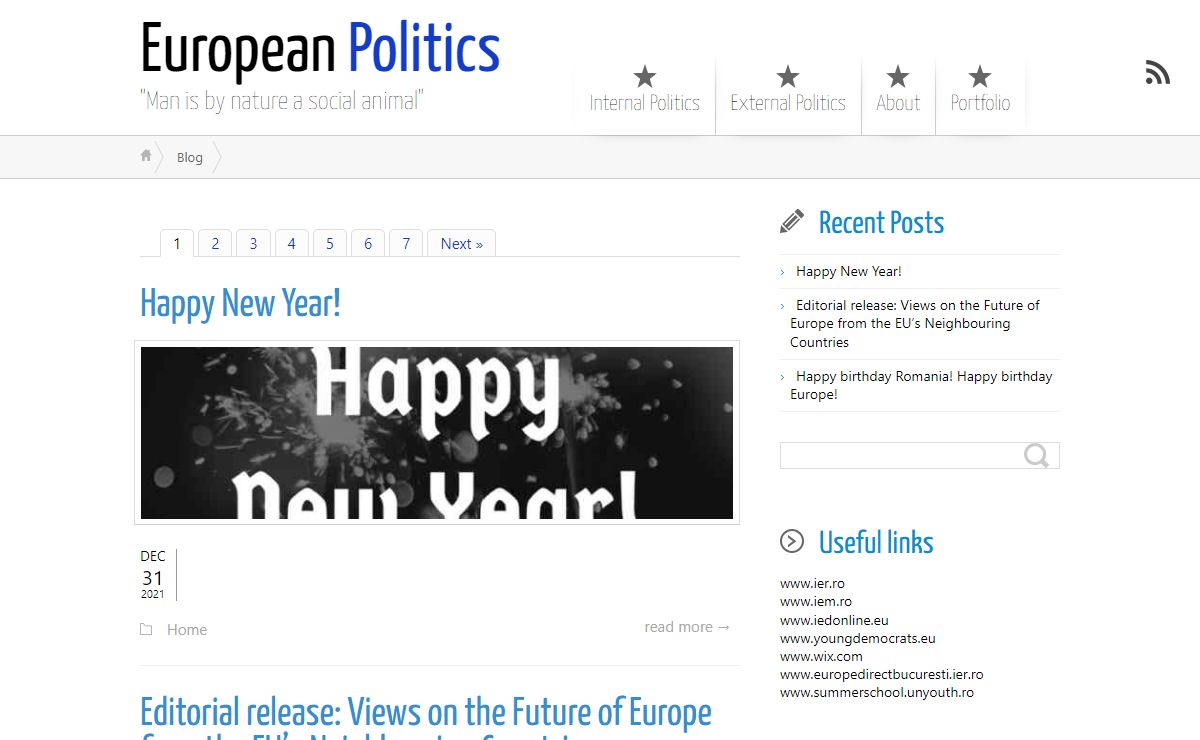Viewport: 1200px width, 740px height.
Task: Go to pagination page 2
Action: pos(215,244)
